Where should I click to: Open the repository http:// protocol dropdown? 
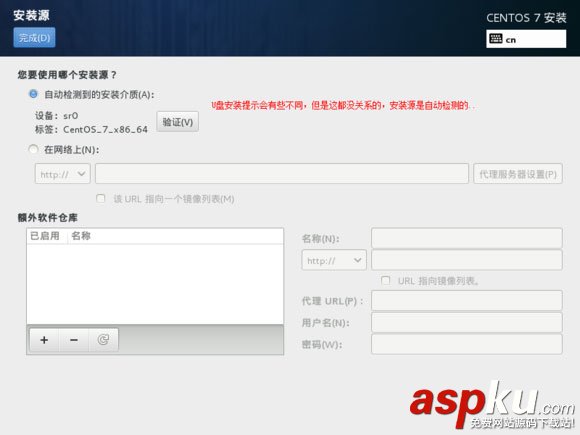pos(334,260)
